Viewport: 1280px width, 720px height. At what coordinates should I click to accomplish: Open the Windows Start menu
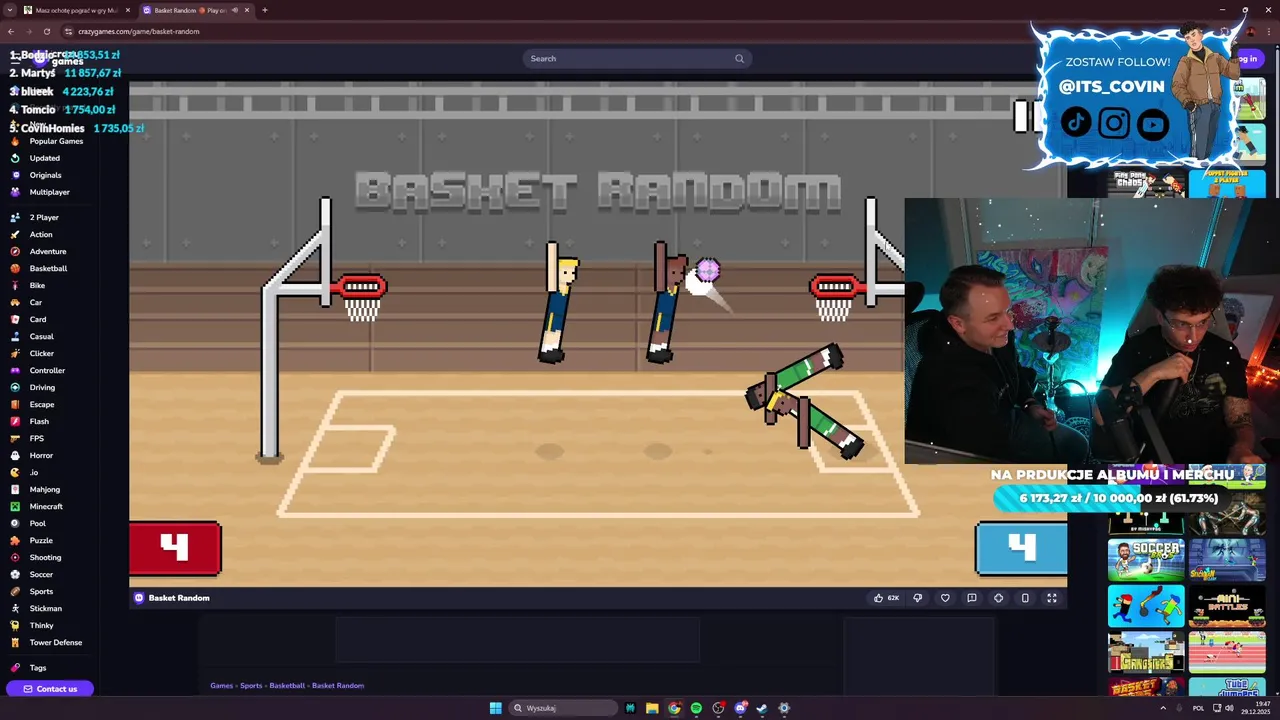click(x=496, y=708)
